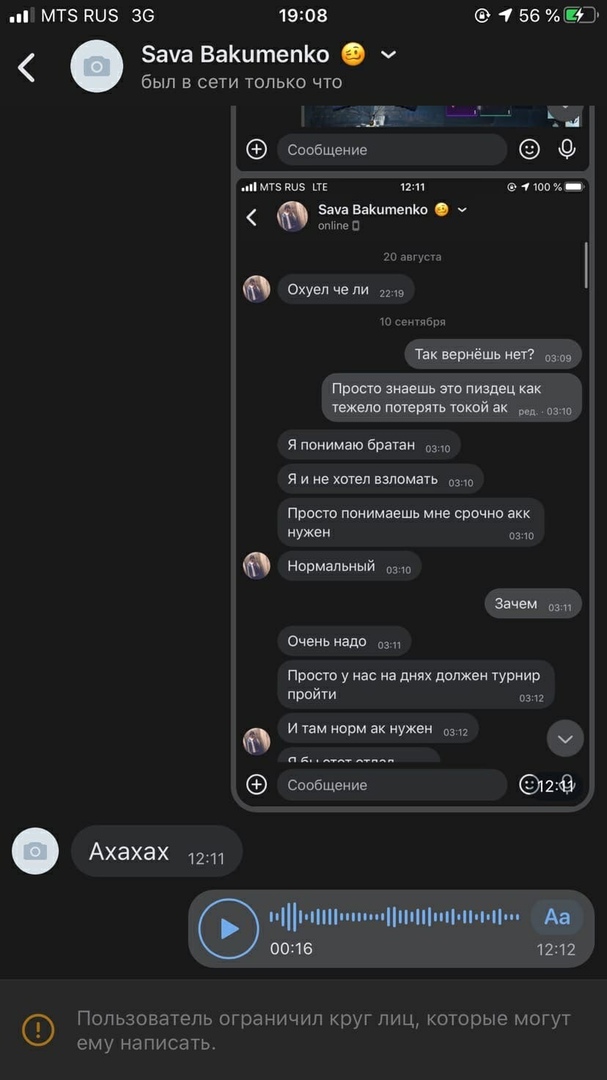Tap the plus attachment icon in the lower screenshot

[256, 785]
